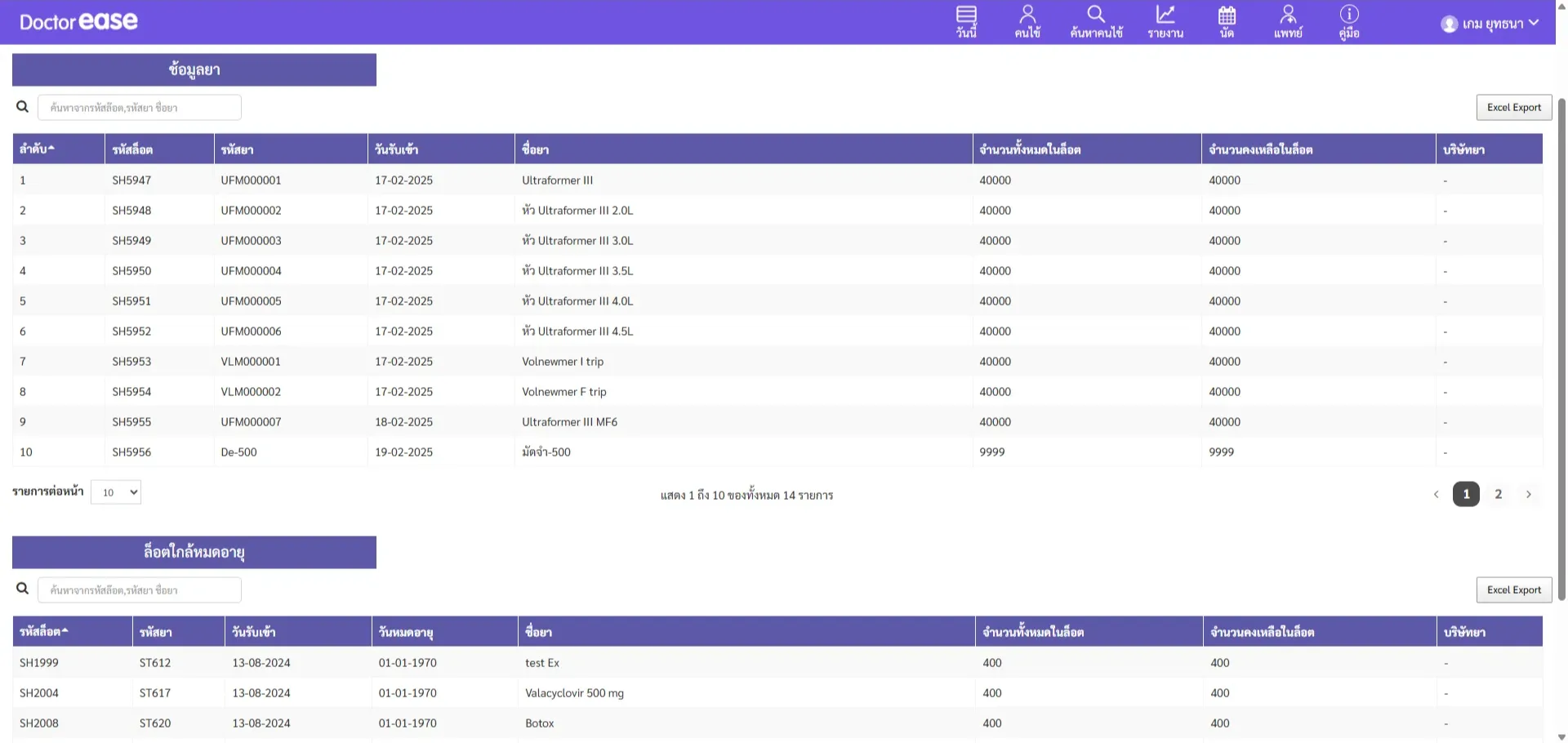The height and width of the screenshot is (743, 1568).
Task: Expand the เกม ยุทธนา user menu
Action: pyautogui.click(x=1490, y=24)
